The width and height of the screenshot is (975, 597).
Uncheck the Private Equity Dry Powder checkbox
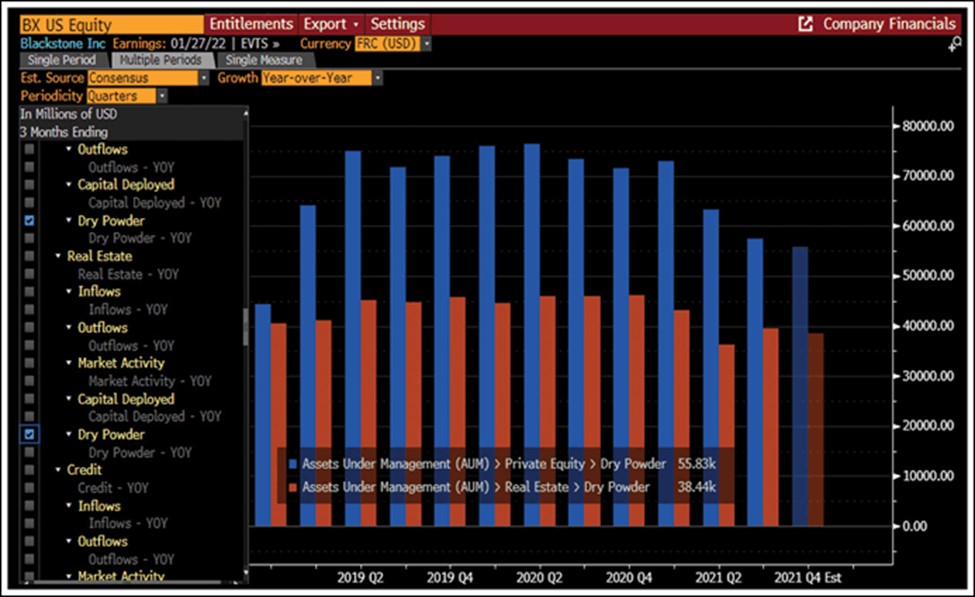click(x=30, y=220)
